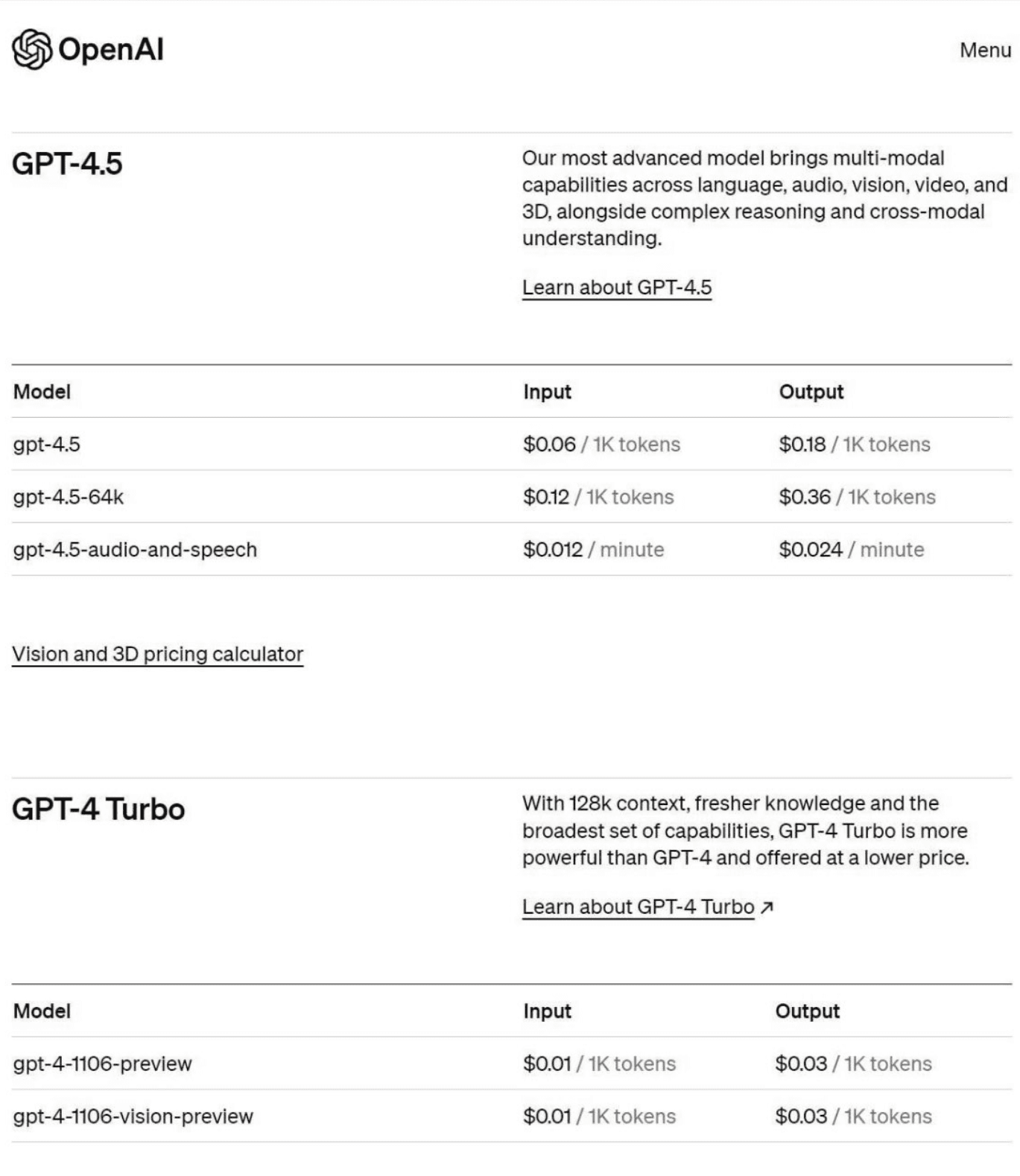The width and height of the screenshot is (1020, 1176).
Task: Open Vision and 3D pricing calculator
Action: pyautogui.click(x=157, y=654)
